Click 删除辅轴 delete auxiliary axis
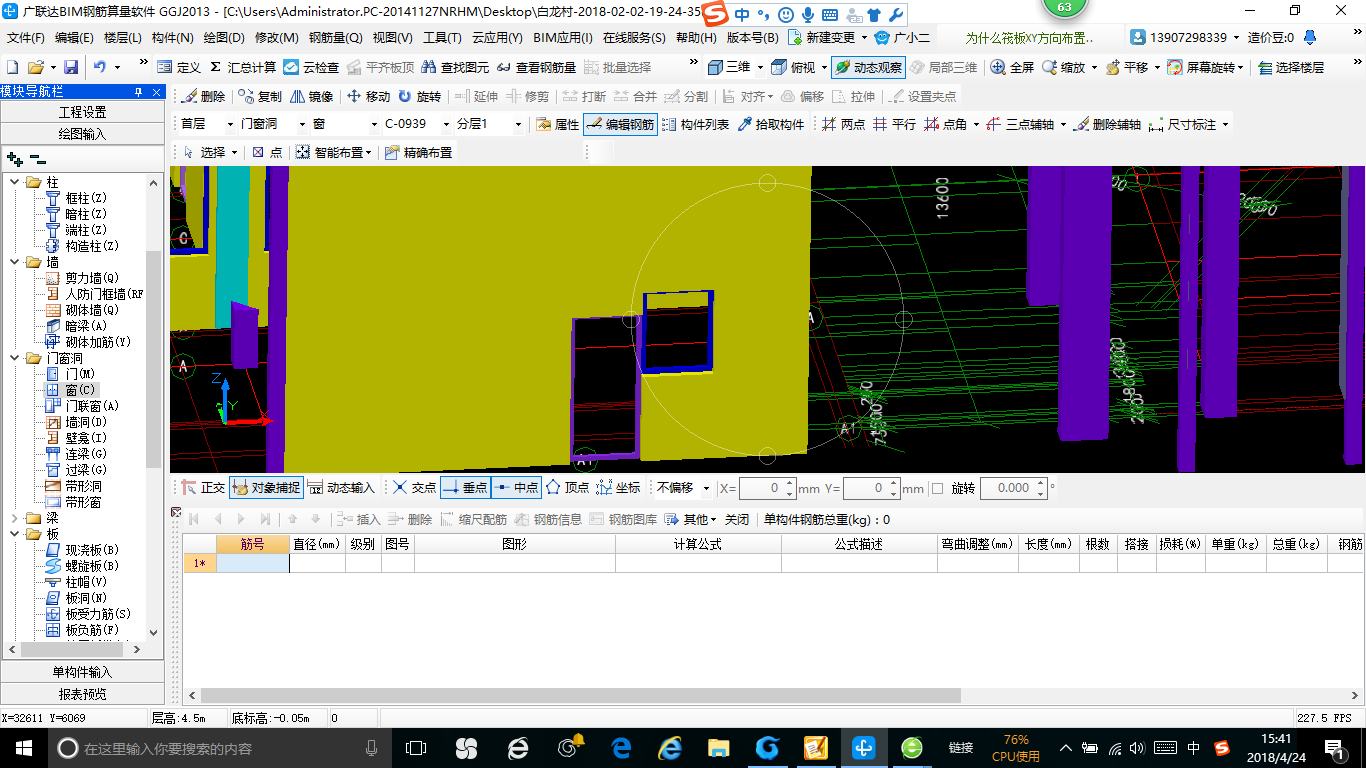 [x=1107, y=124]
